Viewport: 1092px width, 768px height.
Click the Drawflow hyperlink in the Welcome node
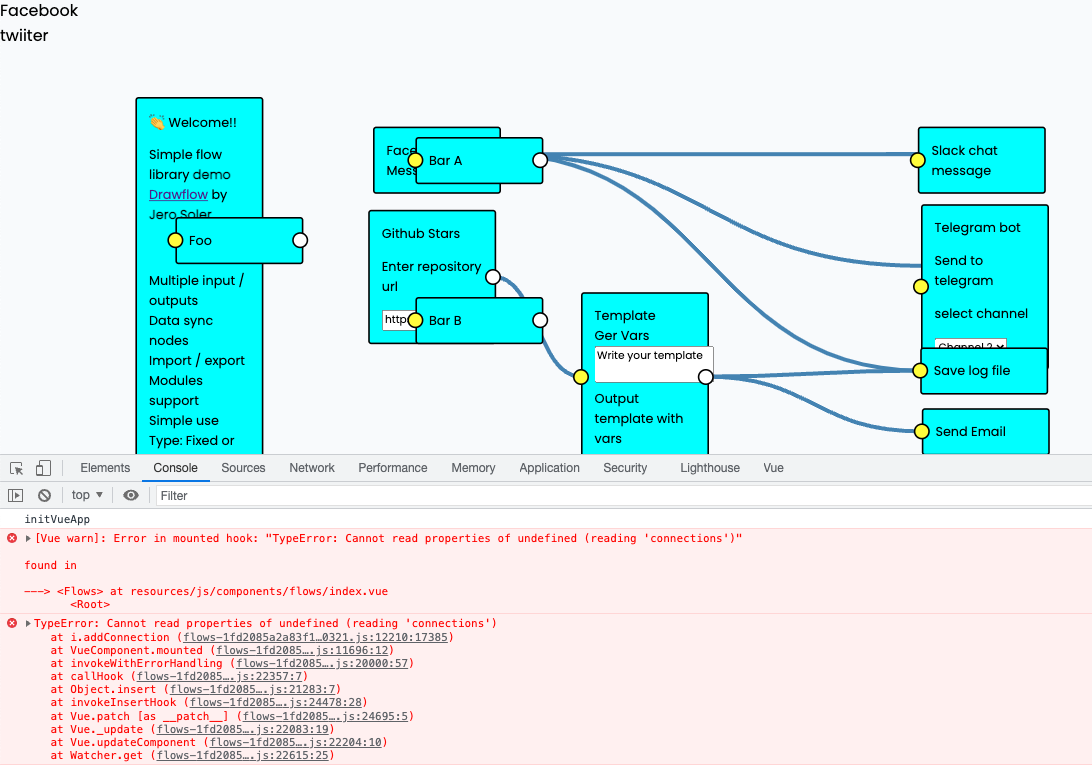point(178,194)
